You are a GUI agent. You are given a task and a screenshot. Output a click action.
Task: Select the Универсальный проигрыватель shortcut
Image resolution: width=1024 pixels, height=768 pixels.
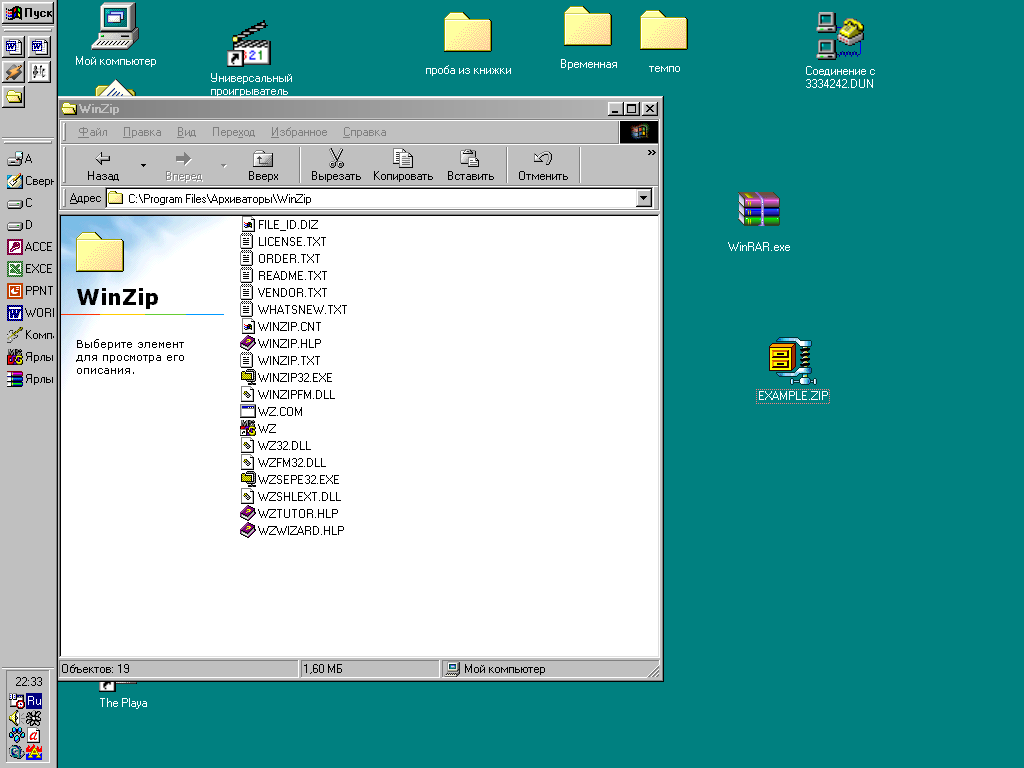[x=251, y=59]
